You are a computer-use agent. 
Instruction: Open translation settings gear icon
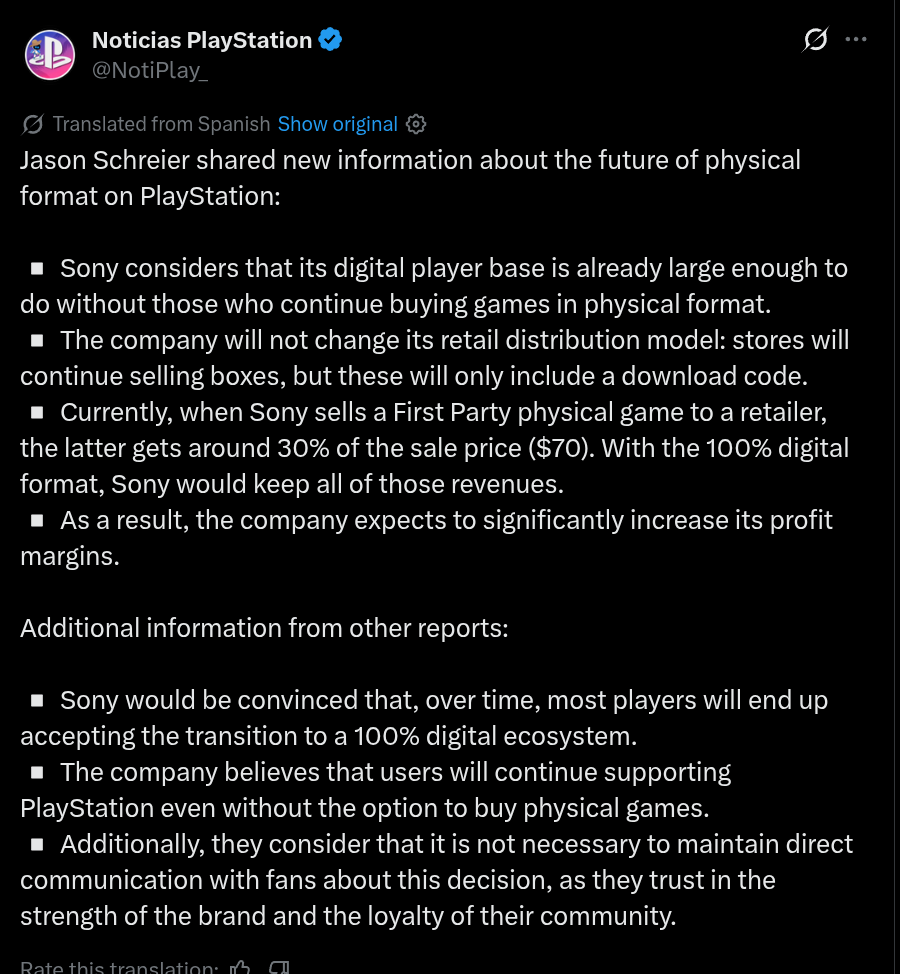pyautogui.click(x=416, y=124)
